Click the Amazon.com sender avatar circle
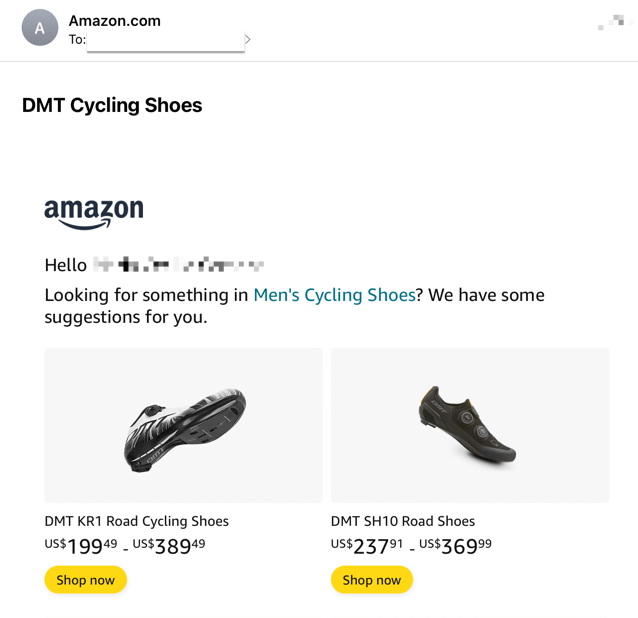Screen dimensions: 638x618 click(x=39, y=28)
